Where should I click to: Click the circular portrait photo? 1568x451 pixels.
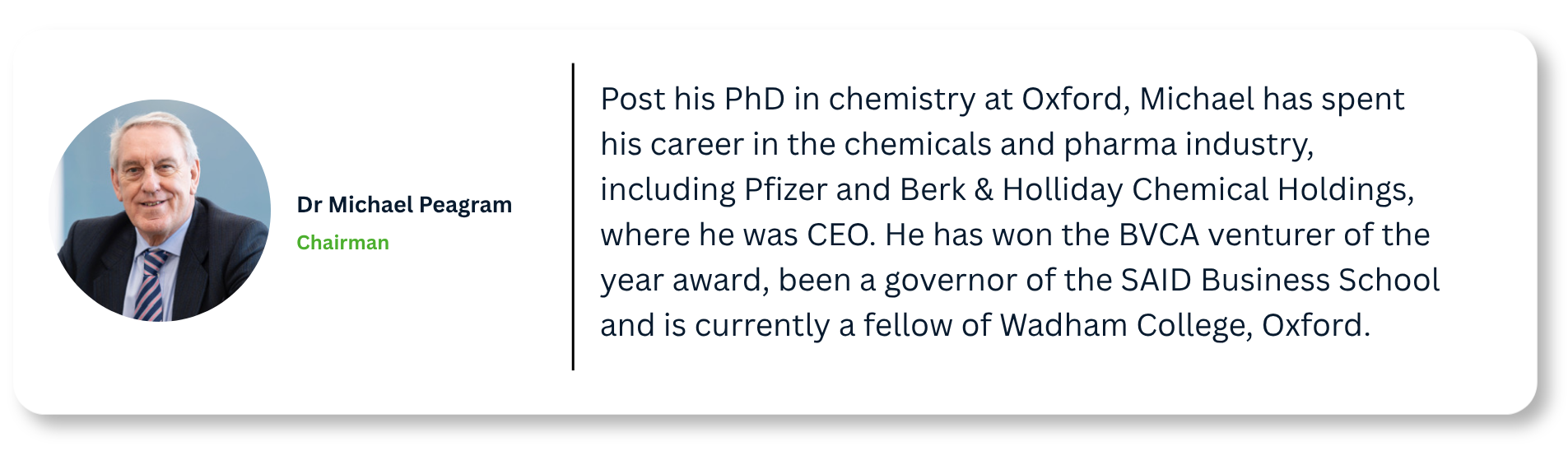point(161,211)
